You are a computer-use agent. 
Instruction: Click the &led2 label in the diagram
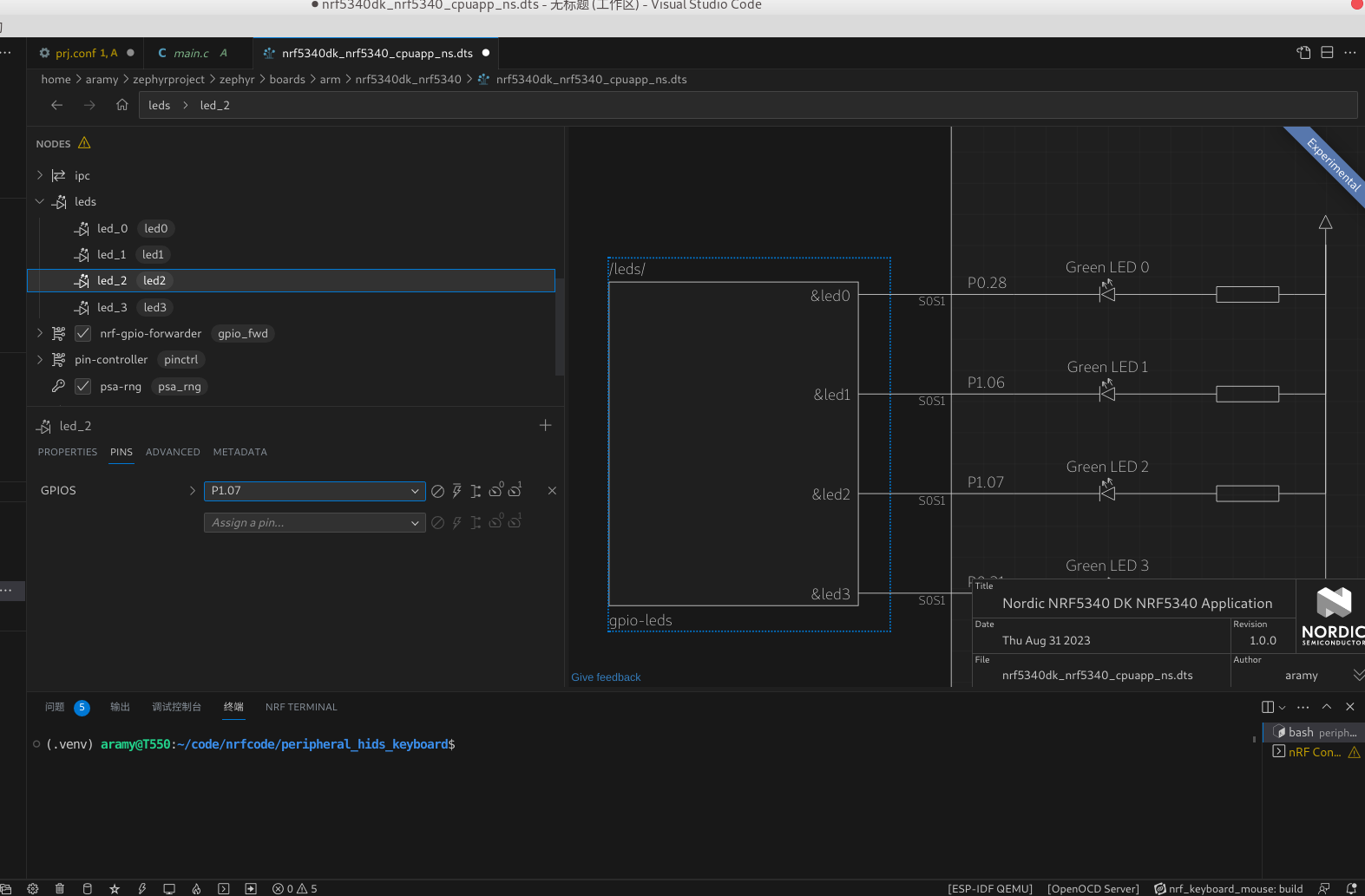point(831,494)
